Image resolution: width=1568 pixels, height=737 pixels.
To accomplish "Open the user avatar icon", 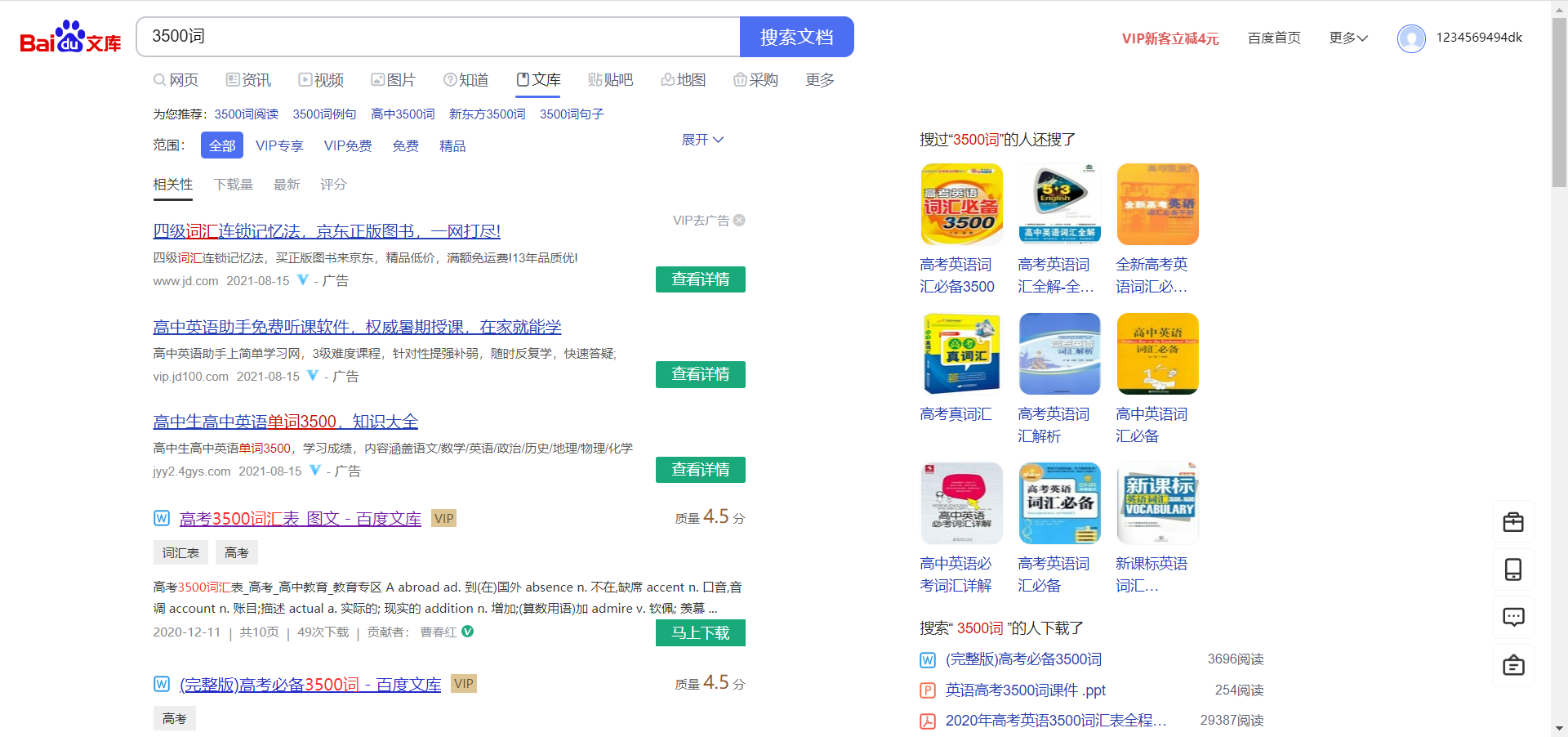I will pos(1411,38).
